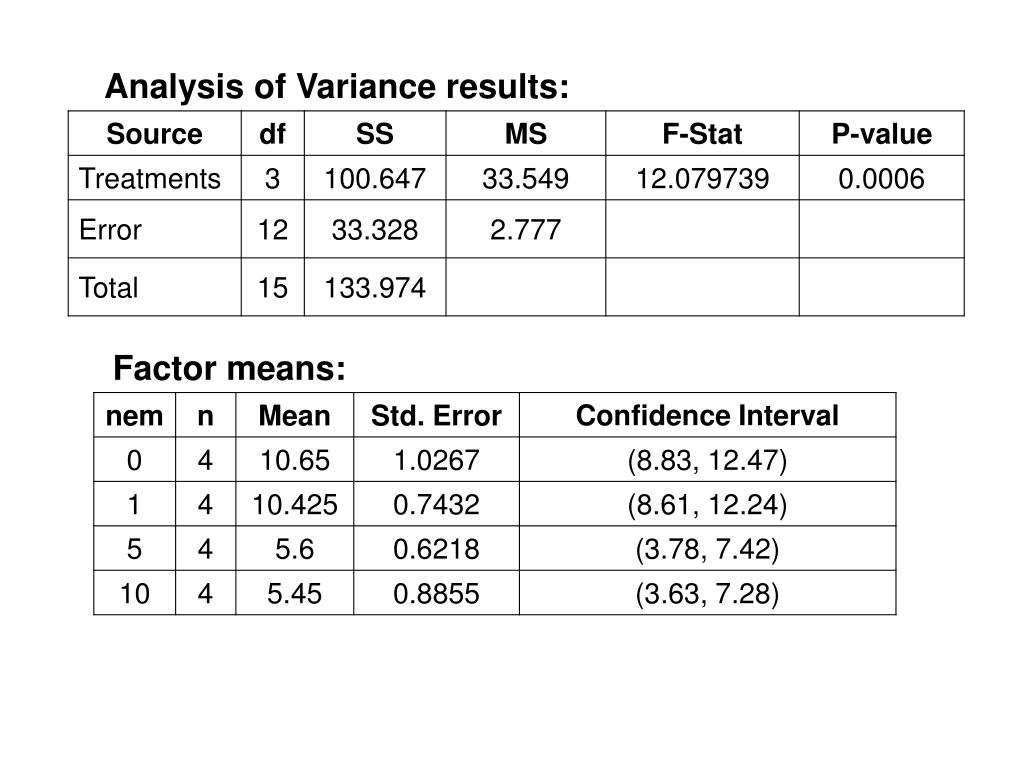Select the Error MS value 2.777
1024x768 pixels.
click(525, 229)
